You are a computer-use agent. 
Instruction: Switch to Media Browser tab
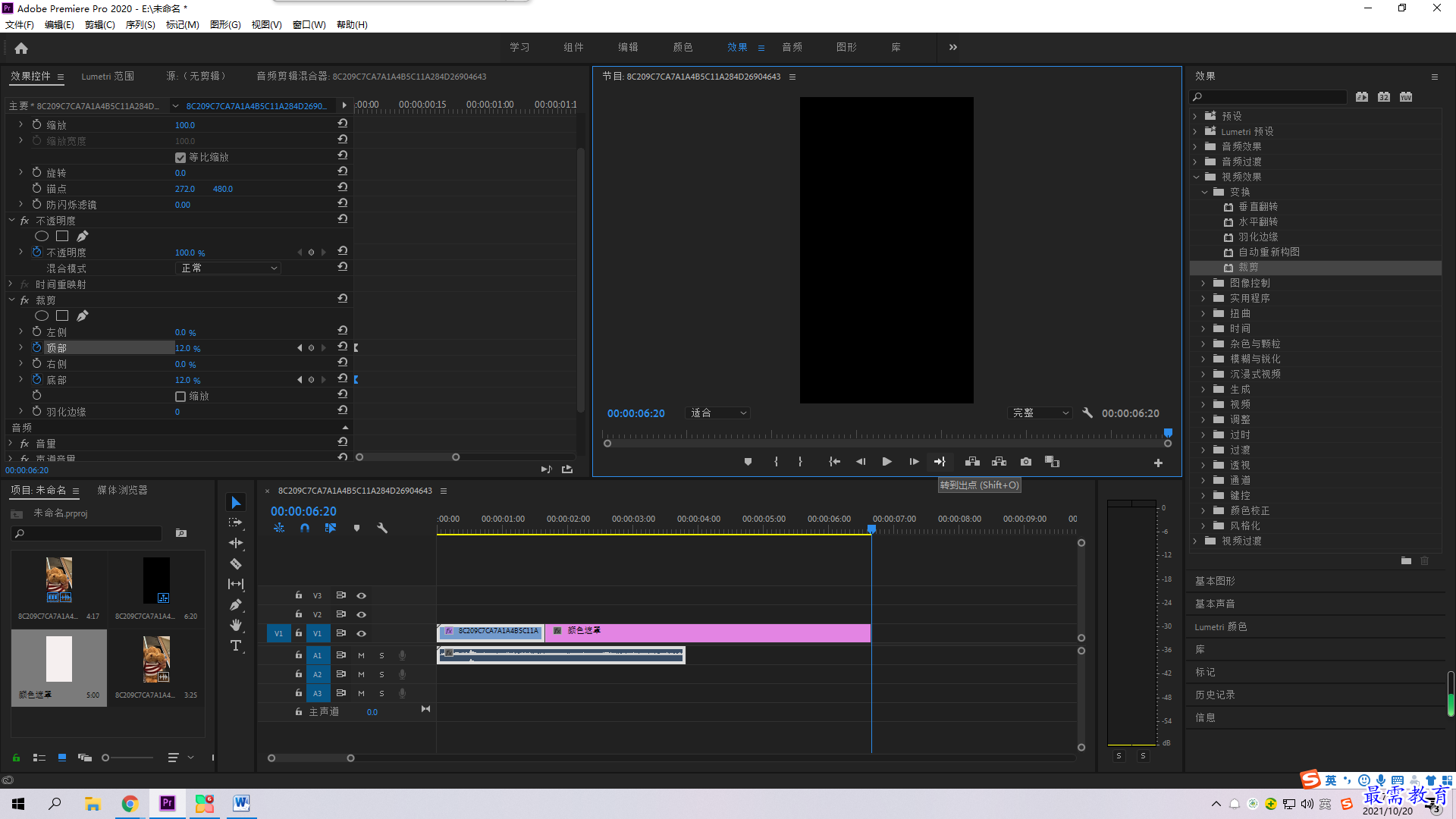tap(122, 491)
